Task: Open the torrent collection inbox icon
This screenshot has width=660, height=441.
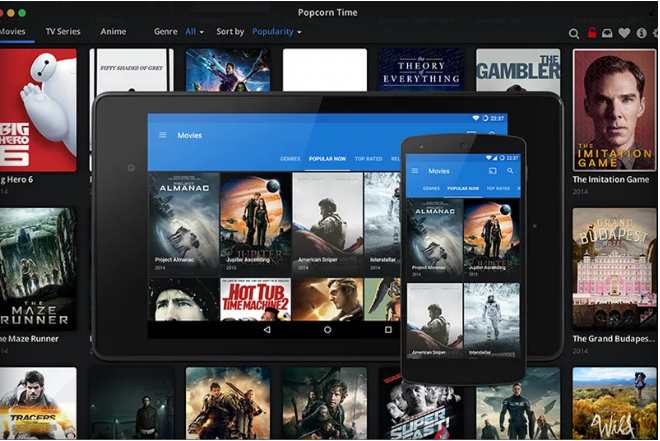Action: point(607,33)
